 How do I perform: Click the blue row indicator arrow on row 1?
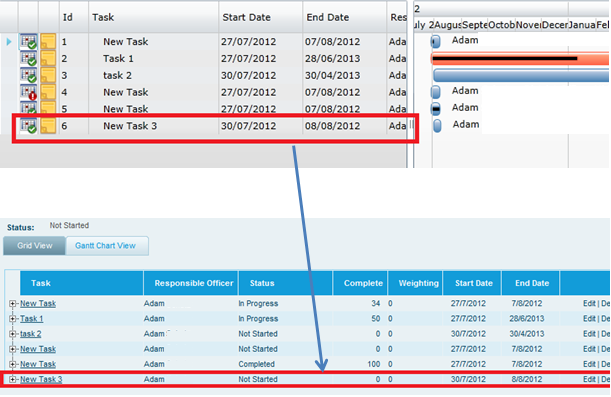[9, 42]
